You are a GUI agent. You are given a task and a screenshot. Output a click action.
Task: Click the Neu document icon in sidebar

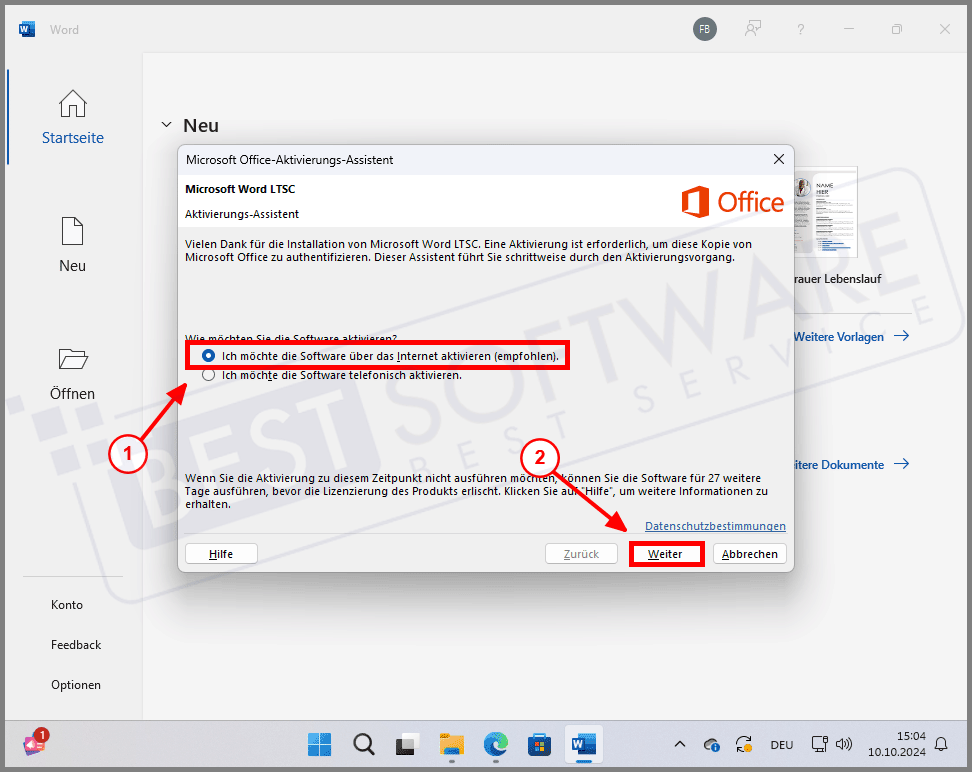pyautogui.click(x=73, y=231)
